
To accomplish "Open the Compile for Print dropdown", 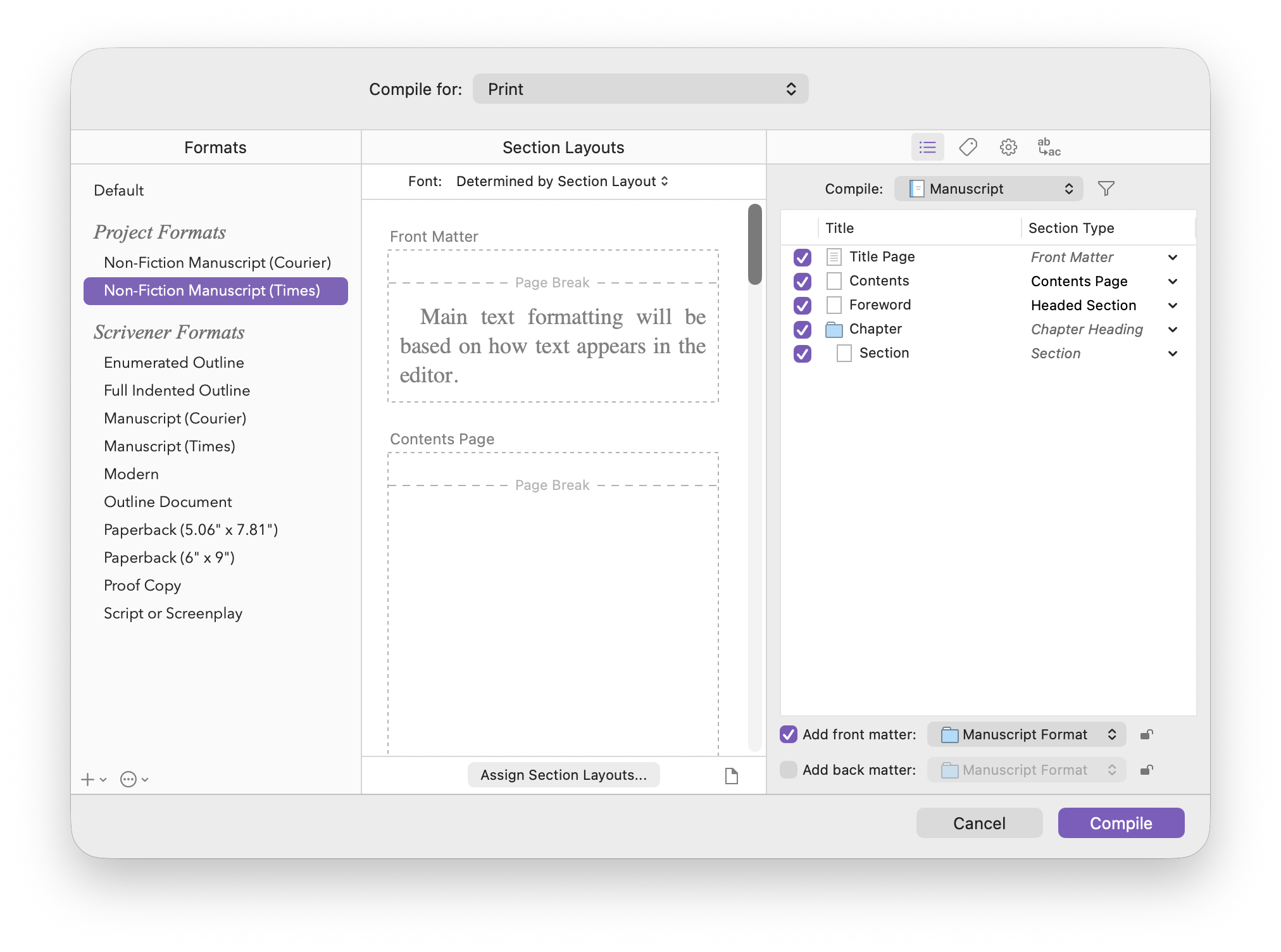I will 640,89.
